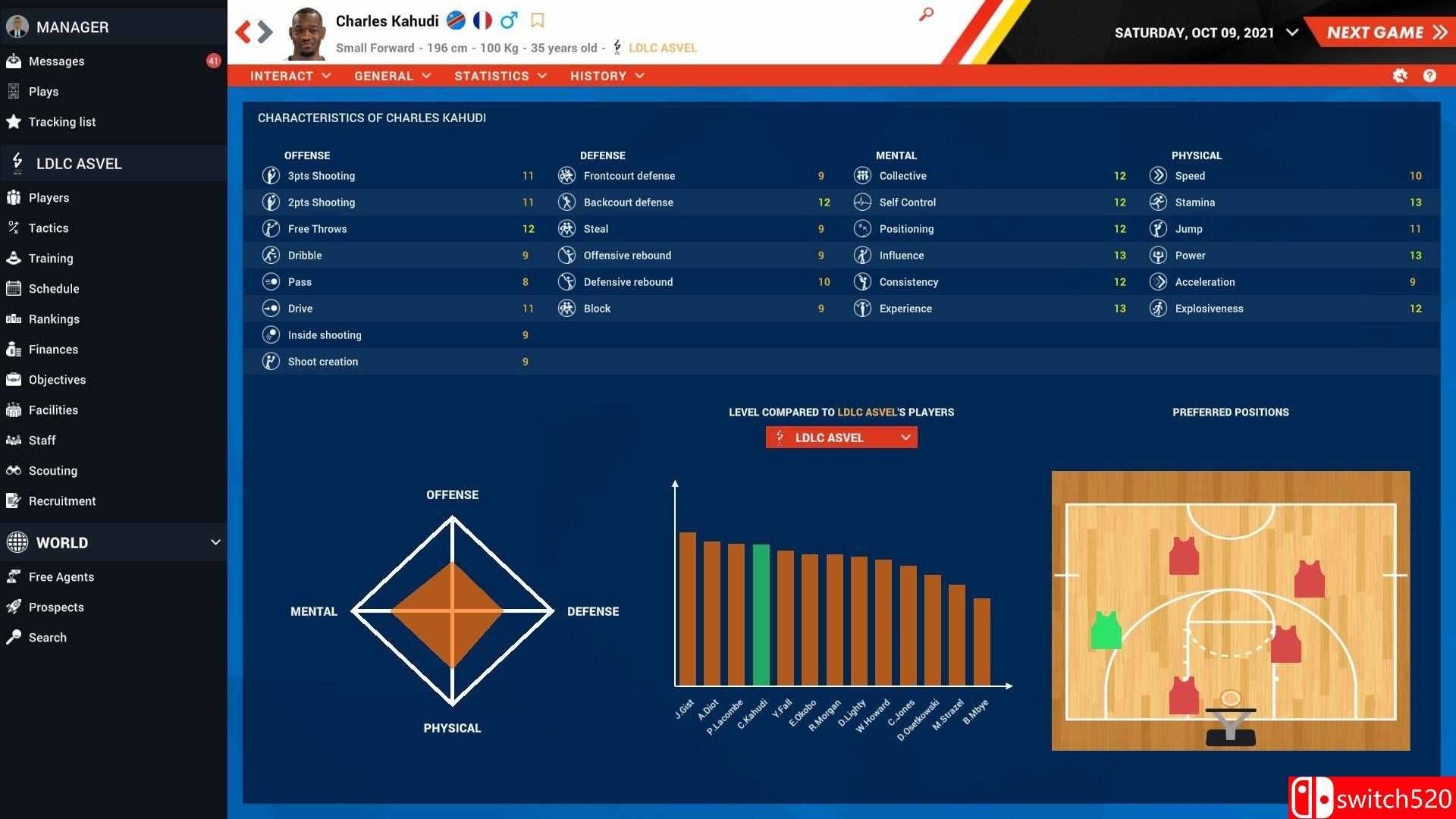
Task: Click the Scouting sidebar menu item
Action: [x=53, y=470]
